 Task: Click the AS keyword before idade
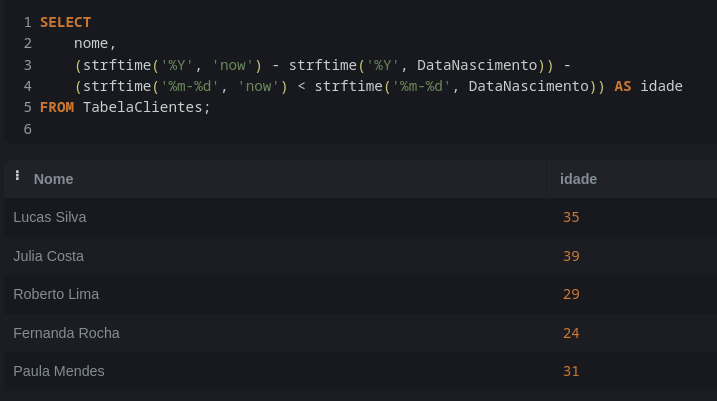(x=622, y=86)
